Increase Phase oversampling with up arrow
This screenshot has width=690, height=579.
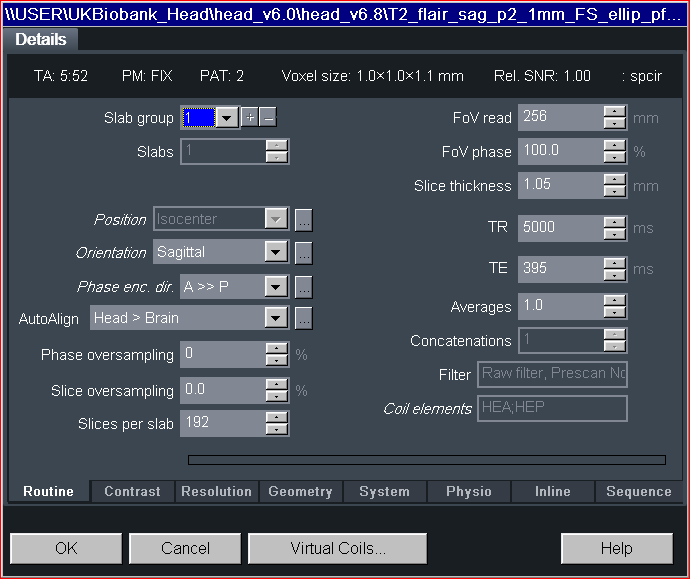[277, 349]
